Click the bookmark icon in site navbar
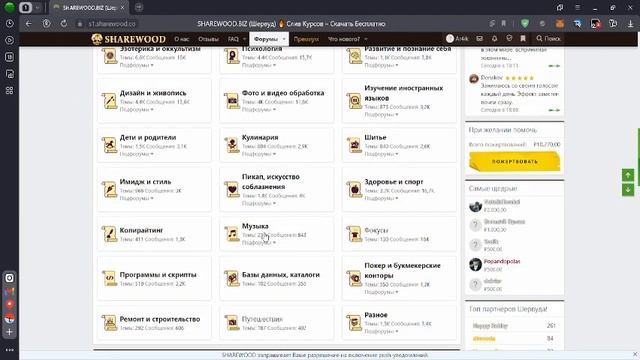Screen dimensions: 640x360 coord(523,38)
